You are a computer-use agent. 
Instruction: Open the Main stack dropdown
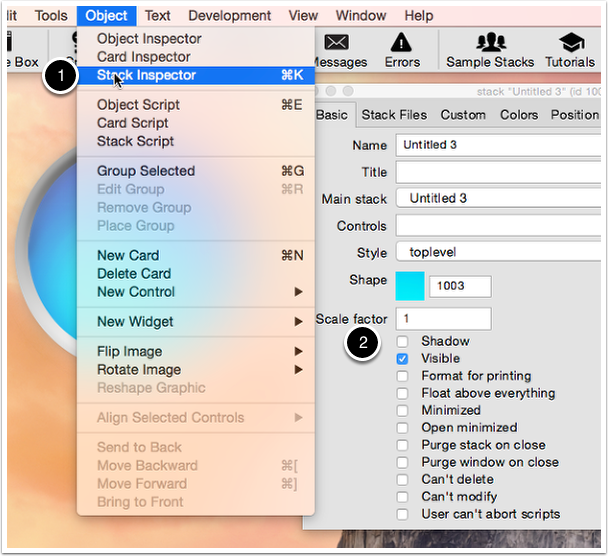pyautogui.click(x=498, y=199)
